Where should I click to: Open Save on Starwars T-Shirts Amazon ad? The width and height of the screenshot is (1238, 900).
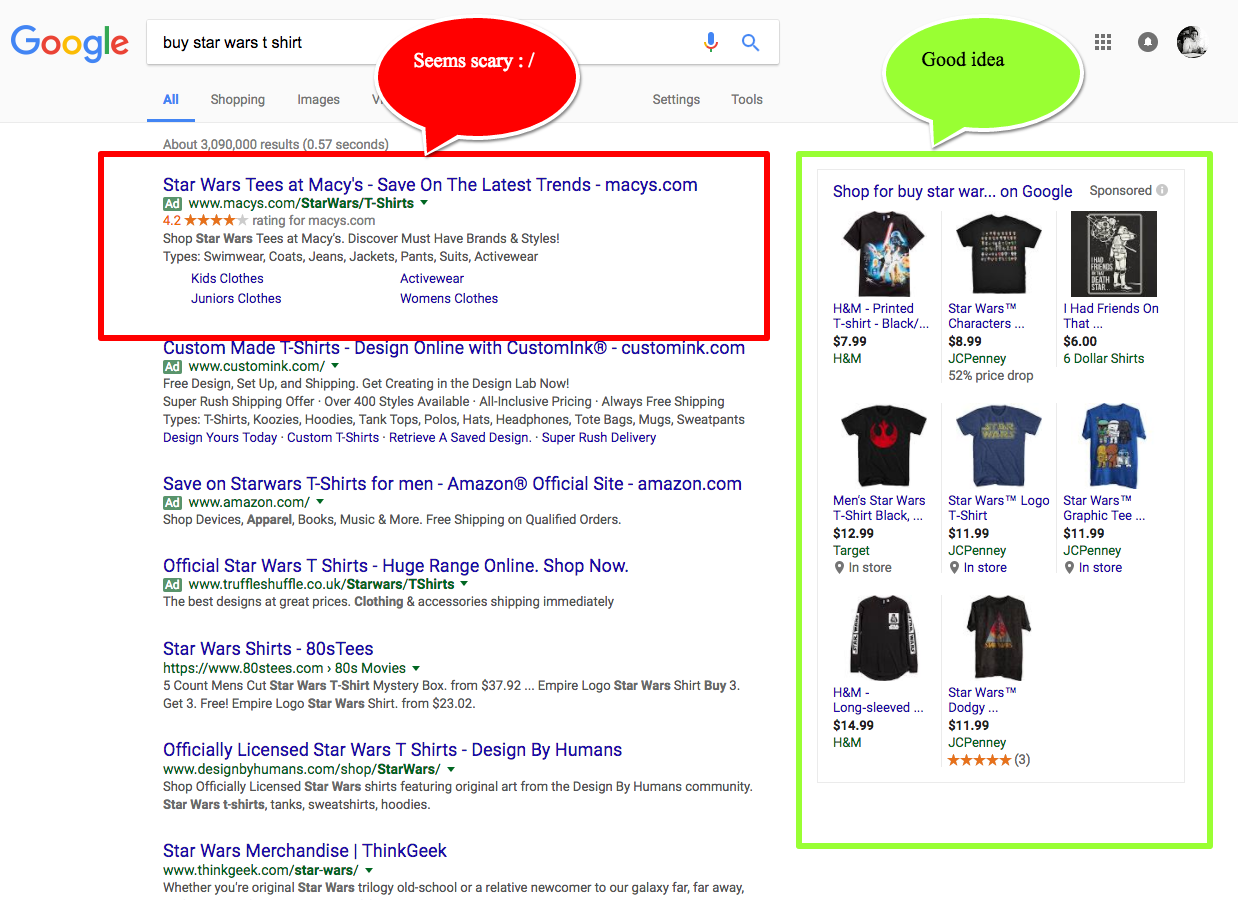(x=452, y=483)
